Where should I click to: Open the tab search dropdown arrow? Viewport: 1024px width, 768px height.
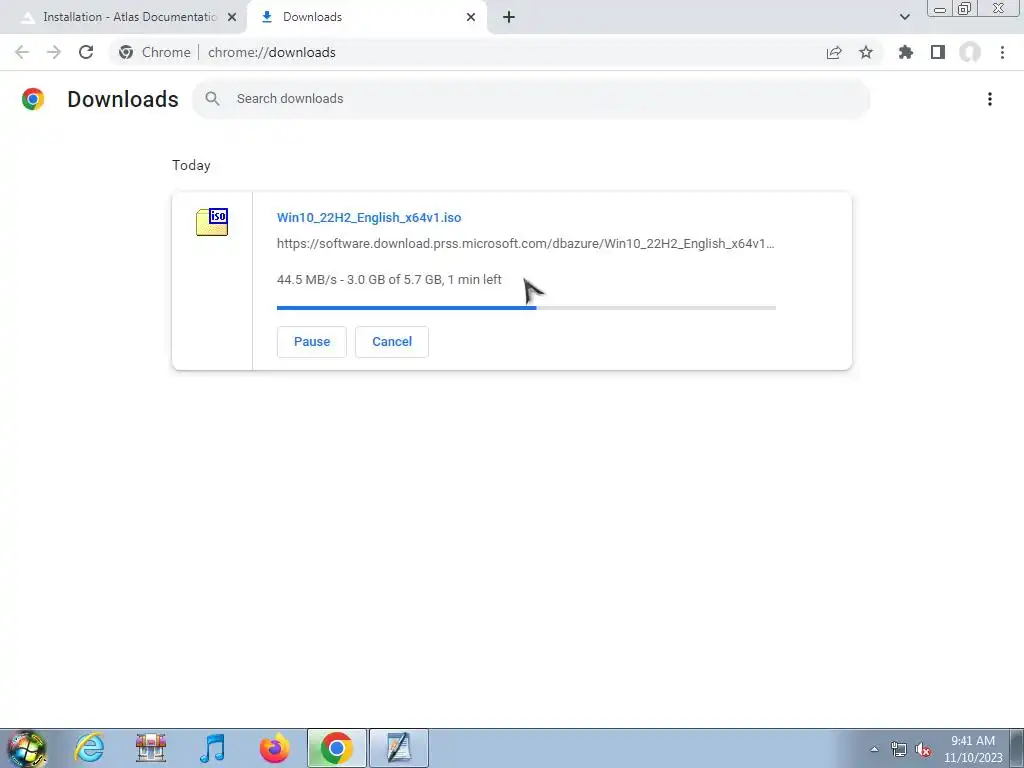click(904, 17)
